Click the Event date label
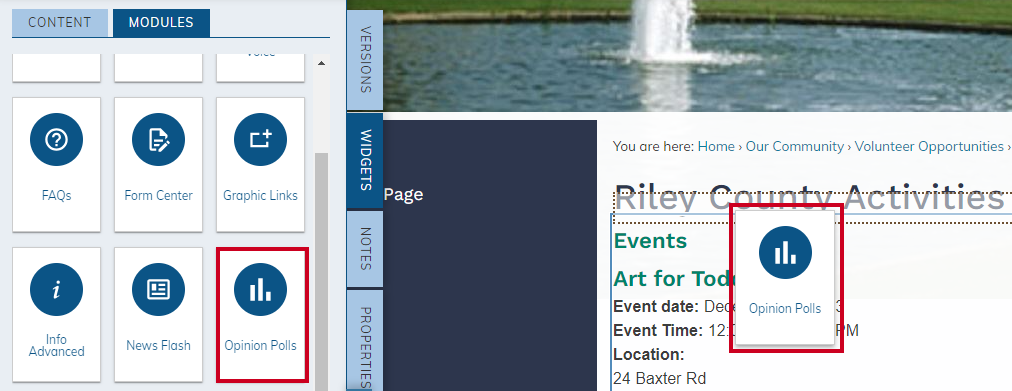This screenshot has width=1012, height=391. tap(656, 306)
